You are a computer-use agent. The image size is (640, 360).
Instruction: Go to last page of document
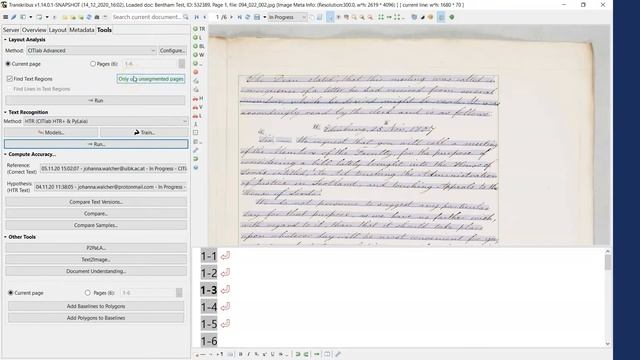pos(240,17)
